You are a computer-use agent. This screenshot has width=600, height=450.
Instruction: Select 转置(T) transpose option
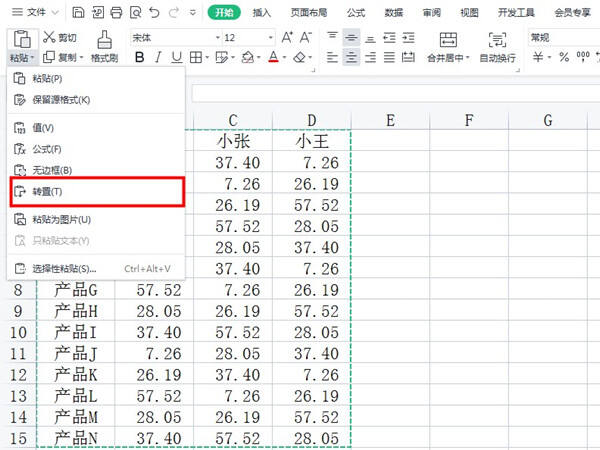[x=97, y=191]
